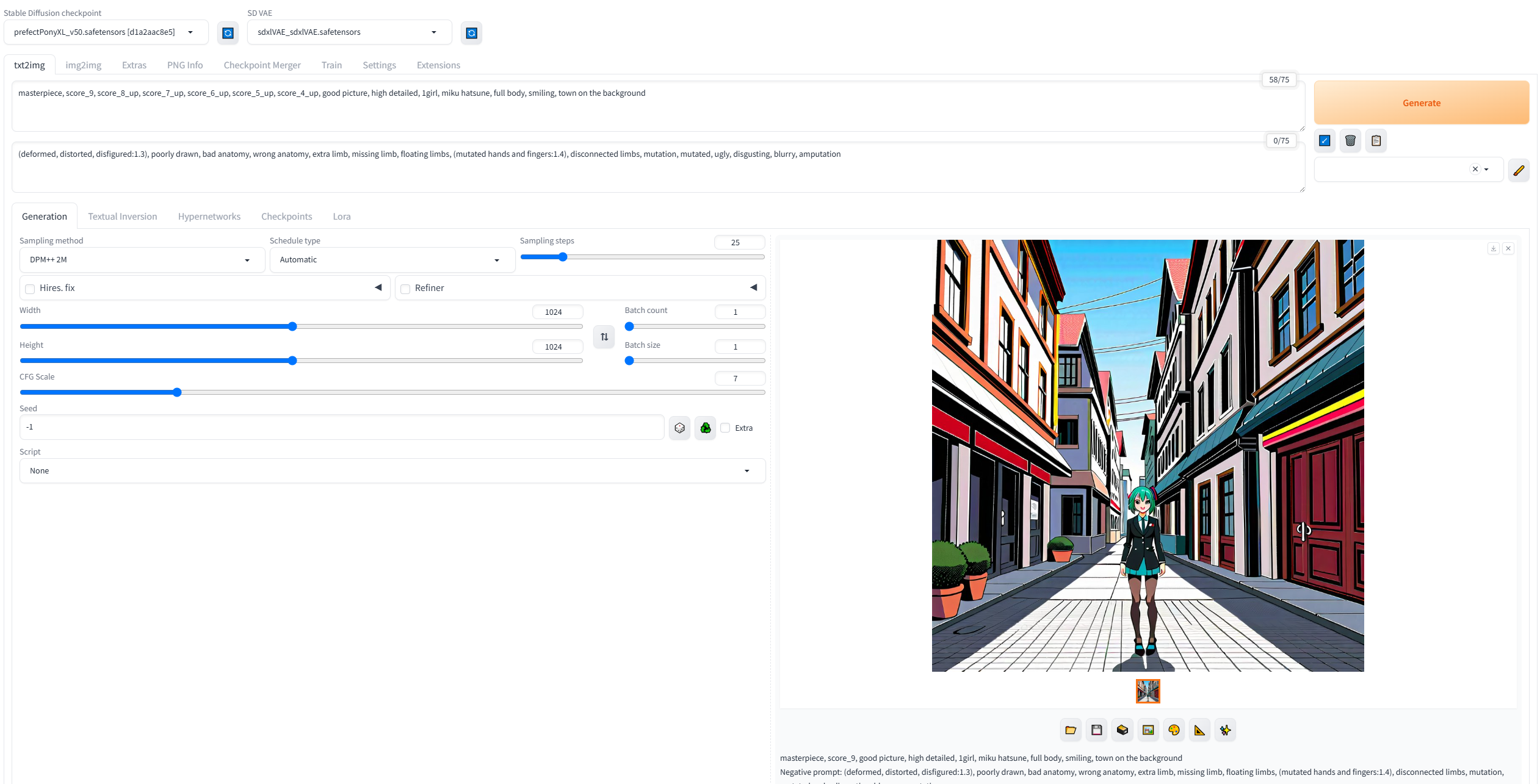1540x784 pixels.
Task: Download the preview image with the arrow icon
Action: pos(1493,248)
